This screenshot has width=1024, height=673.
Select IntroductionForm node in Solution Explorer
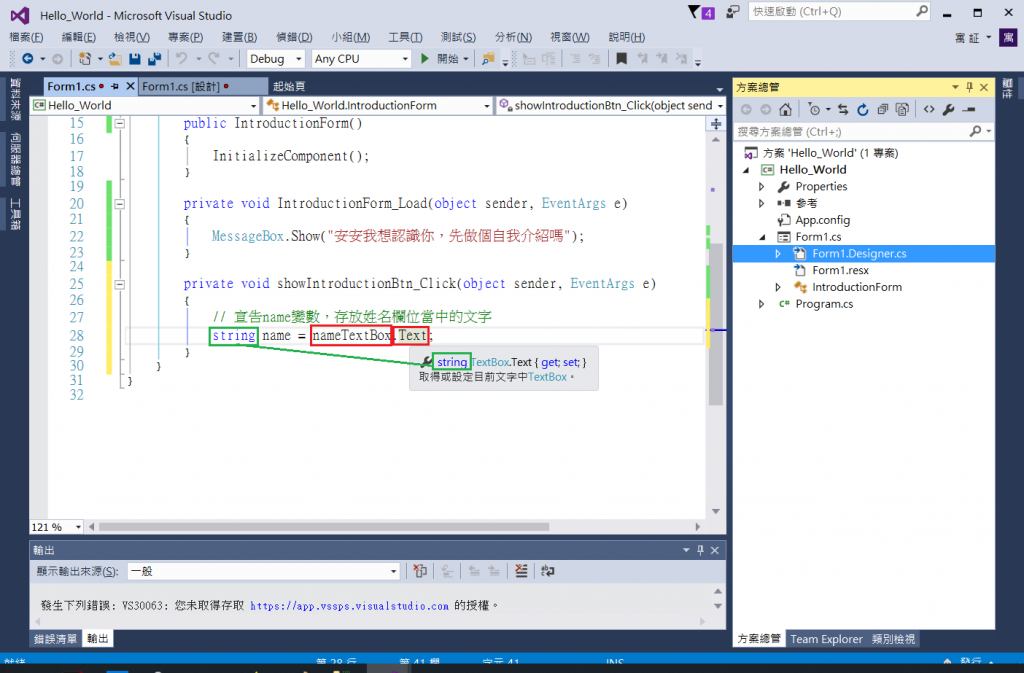tap(857, 287)
